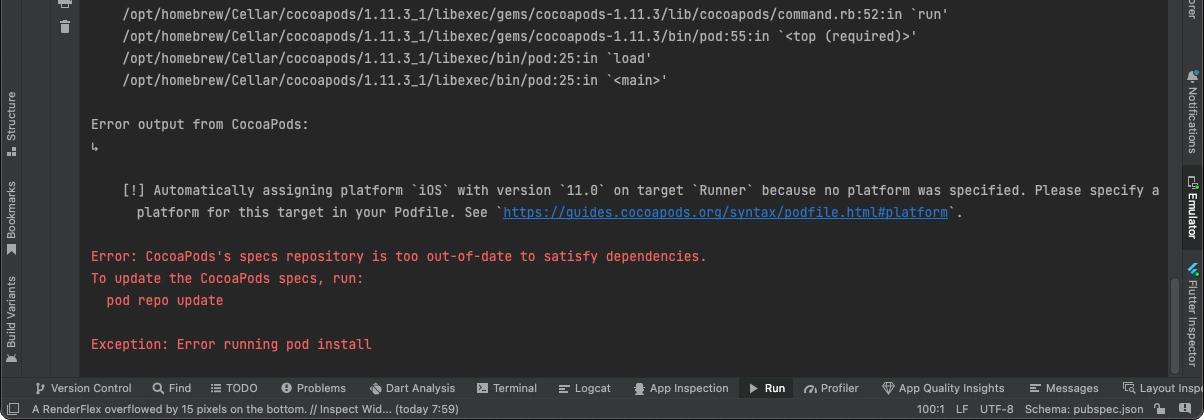Open the Messages tool window
1204x420 pixels.
pos(1063,388)
